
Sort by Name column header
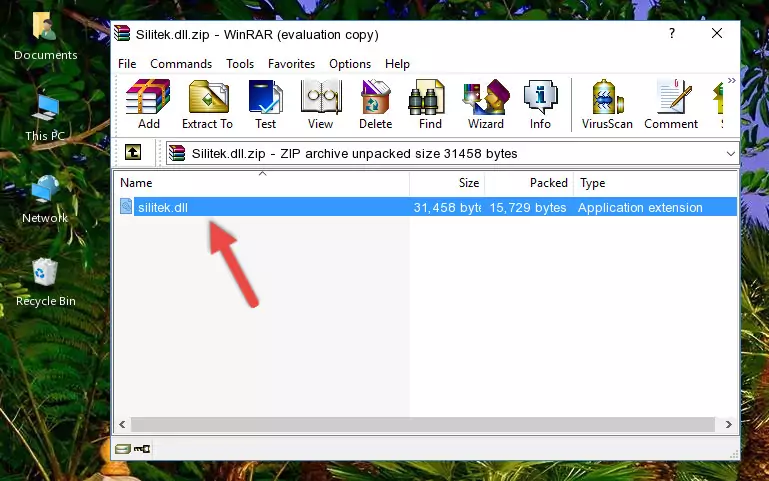(262, 183)
